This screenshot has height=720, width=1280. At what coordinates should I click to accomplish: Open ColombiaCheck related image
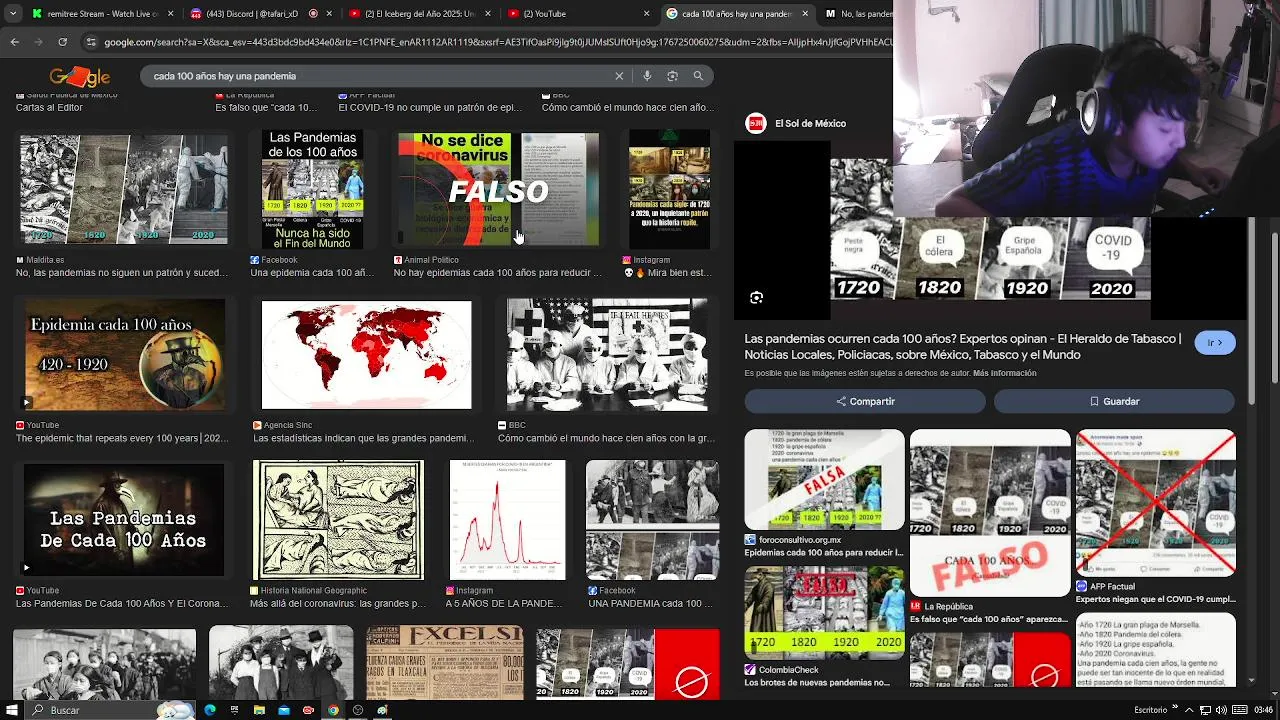point(824,613)
